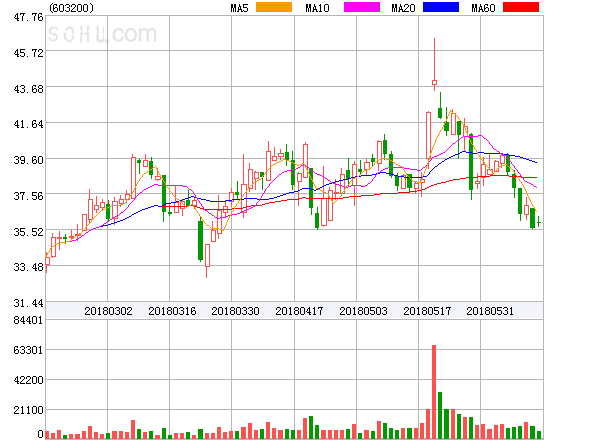
Task: Click the tallest red volume bar
Action: pyautogui.click(x=434, y=392)
